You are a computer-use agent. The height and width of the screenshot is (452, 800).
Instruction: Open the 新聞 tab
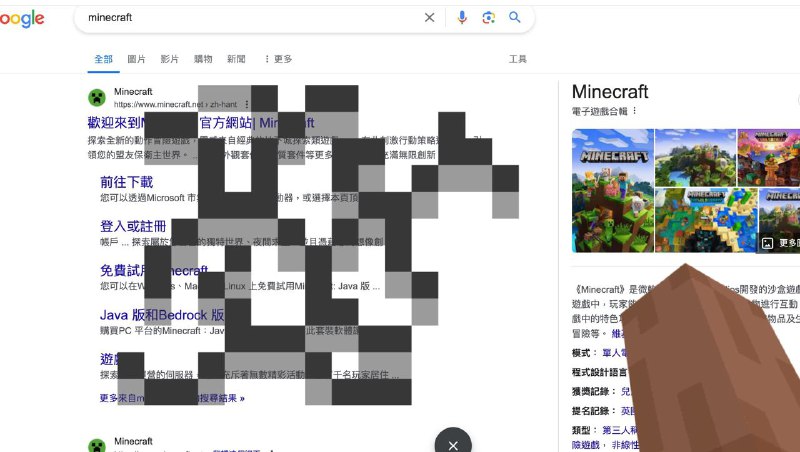[236, 59]
